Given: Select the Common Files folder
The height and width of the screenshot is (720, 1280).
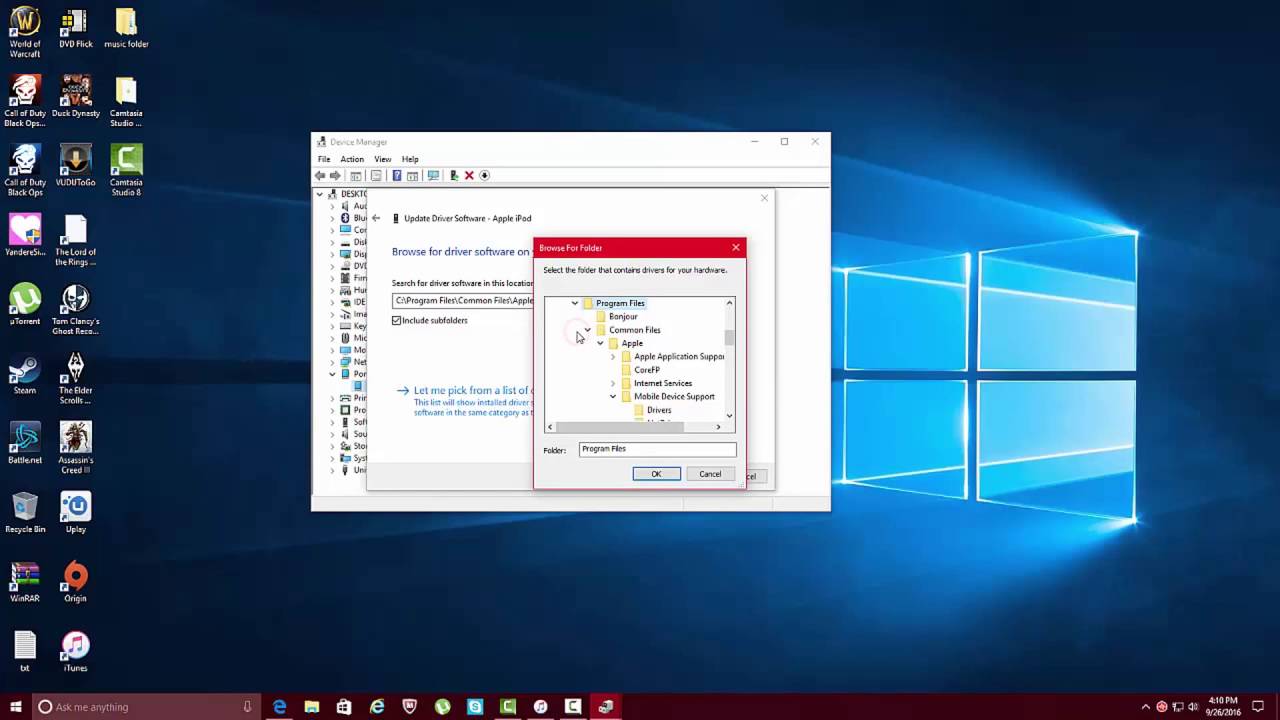Looking at the screenshot, I should pyautogui.click(x=634, y=330).
